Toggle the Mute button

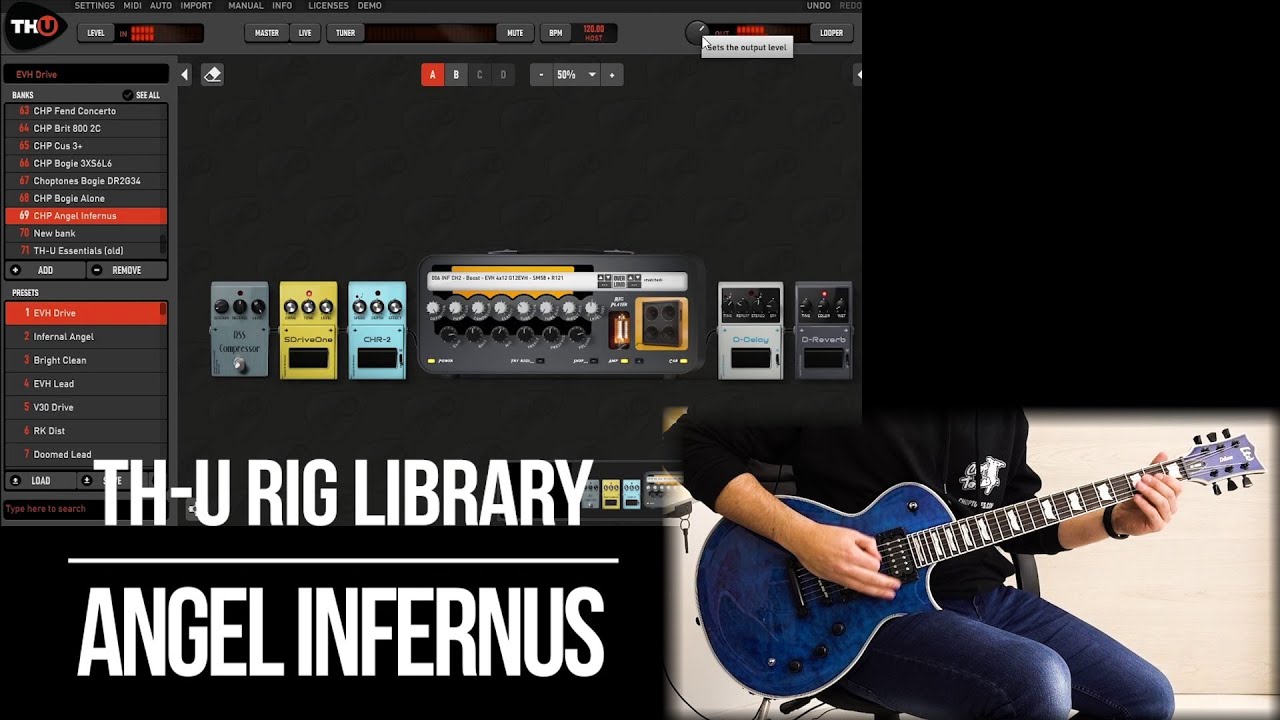(x=515, y=33)
